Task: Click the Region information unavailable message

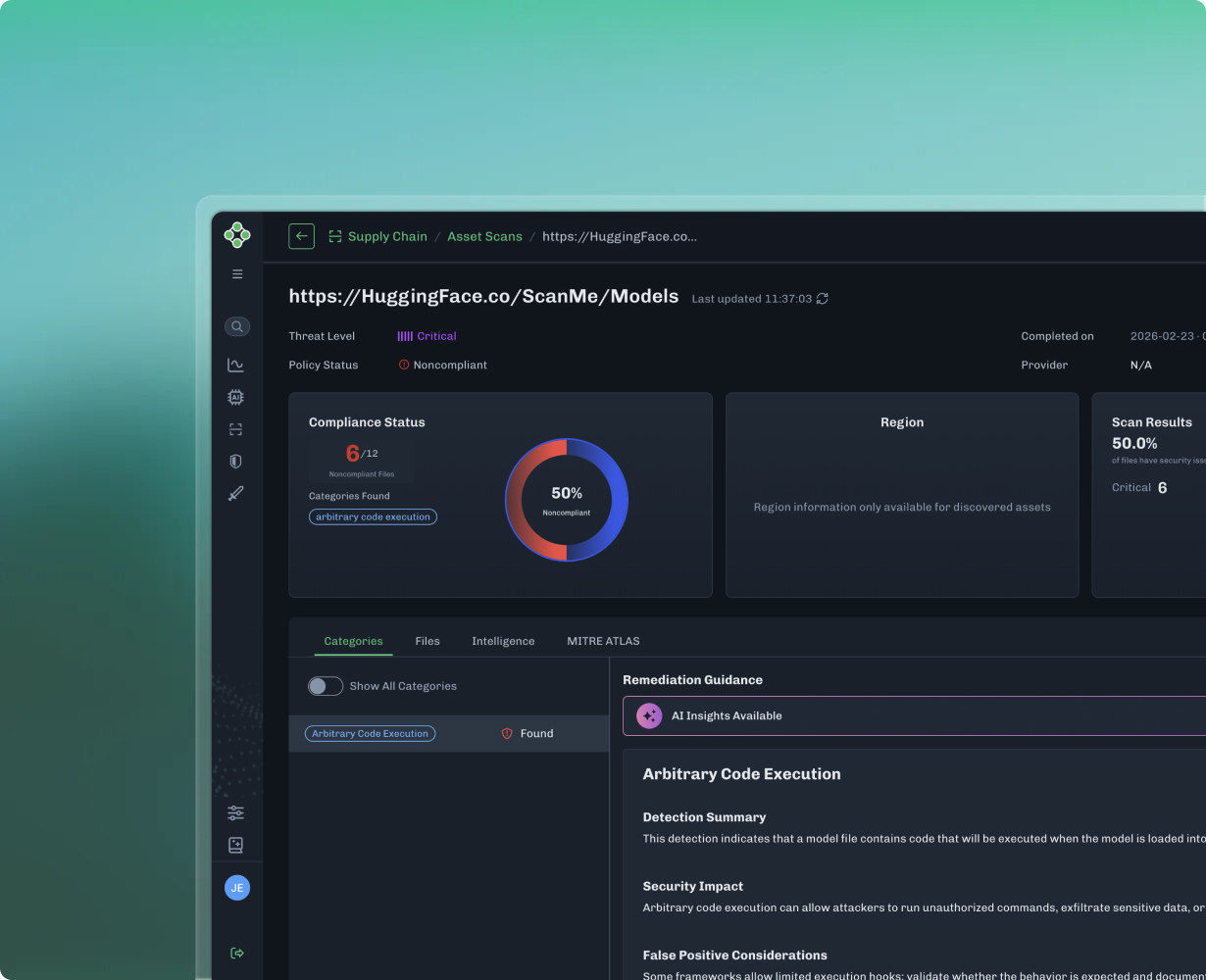Action: pyautogui.click(x=902, y=507)
